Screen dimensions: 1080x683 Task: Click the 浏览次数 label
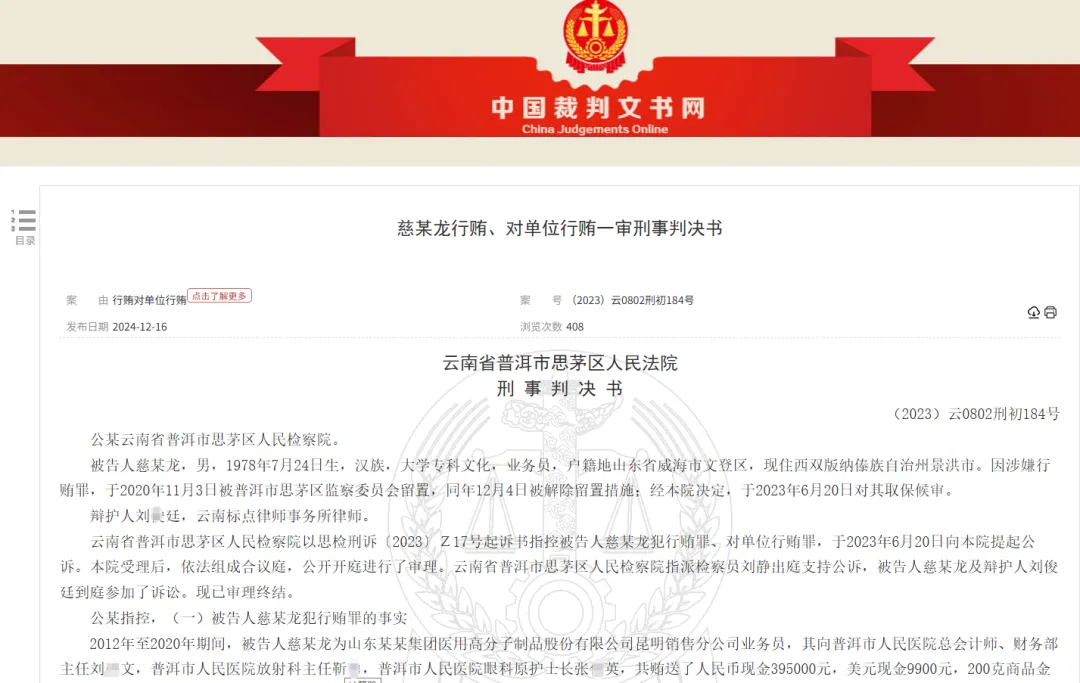tap(541, 327)
